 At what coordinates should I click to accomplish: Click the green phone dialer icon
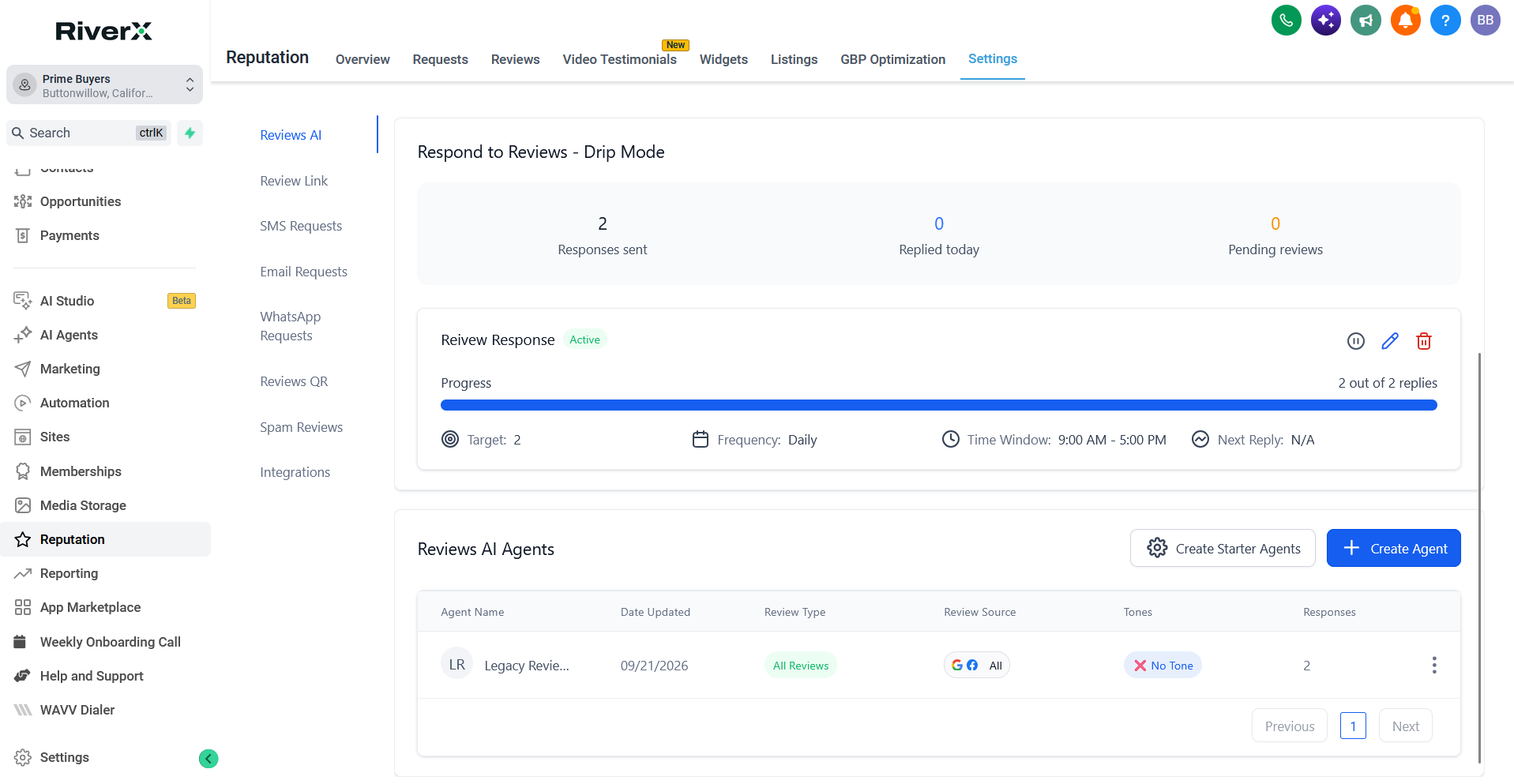1286,20
